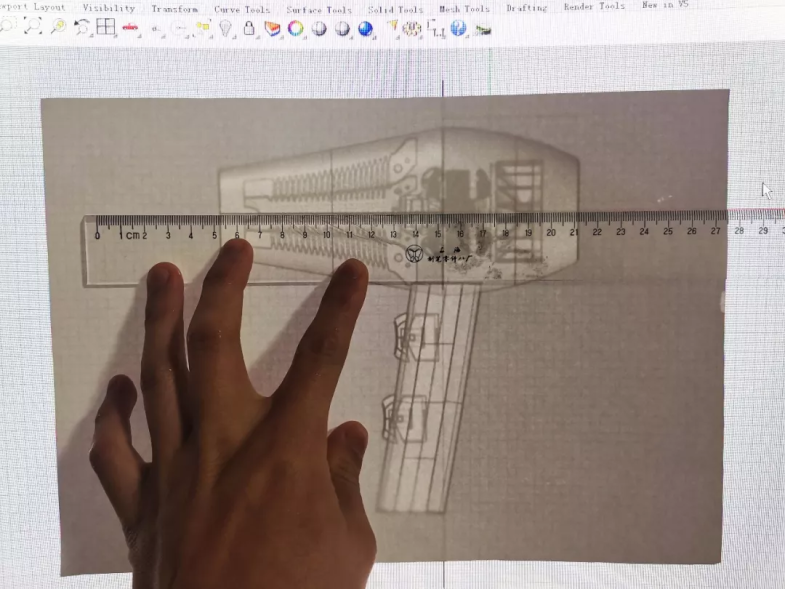
Task: Click the light bulb Hide Objects icon
Action: point(226,28)
